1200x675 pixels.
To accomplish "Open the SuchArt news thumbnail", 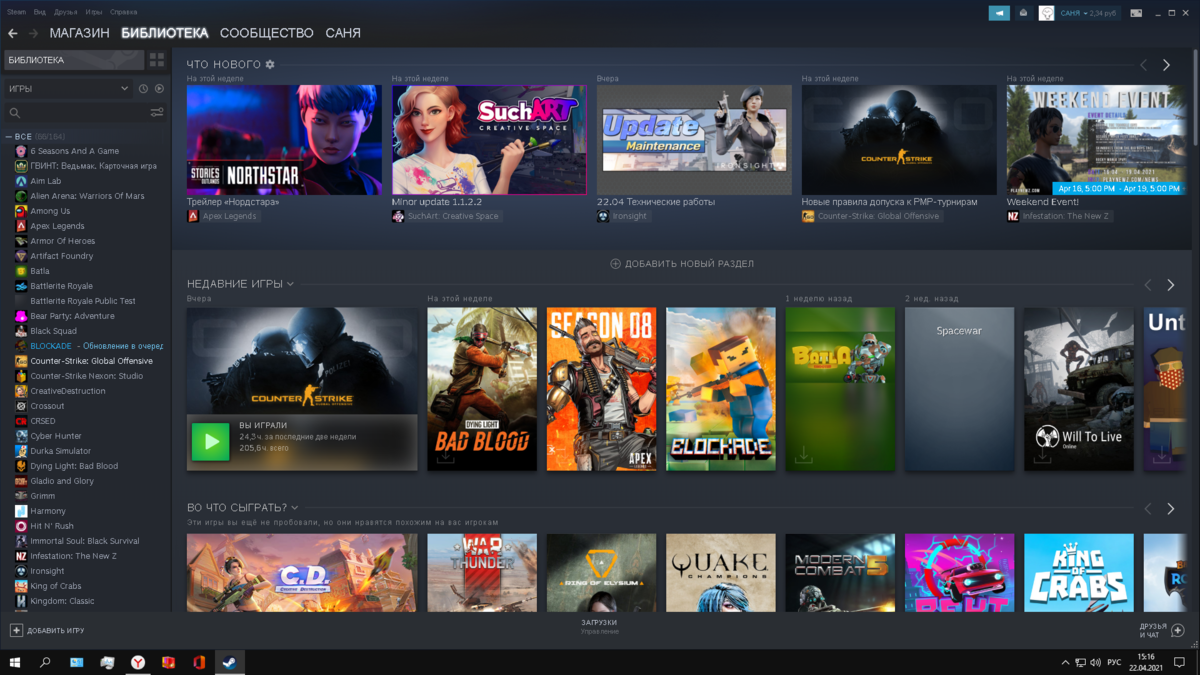I will pyautogui.click(x=489, y=140).
